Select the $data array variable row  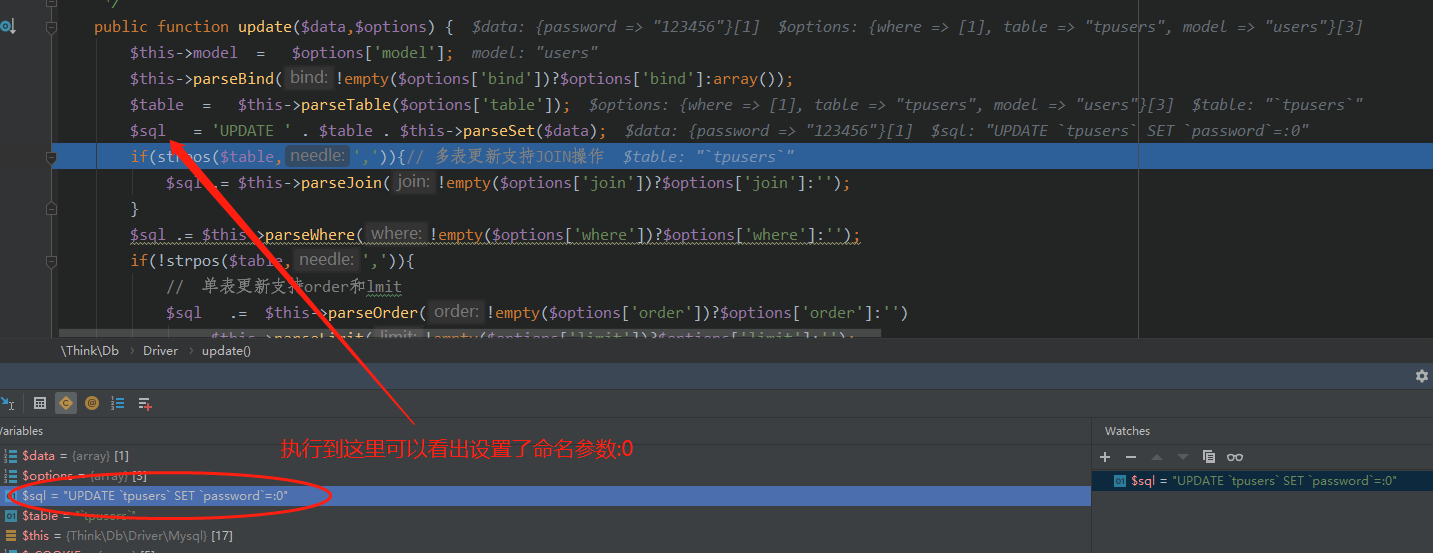point(545,455)
